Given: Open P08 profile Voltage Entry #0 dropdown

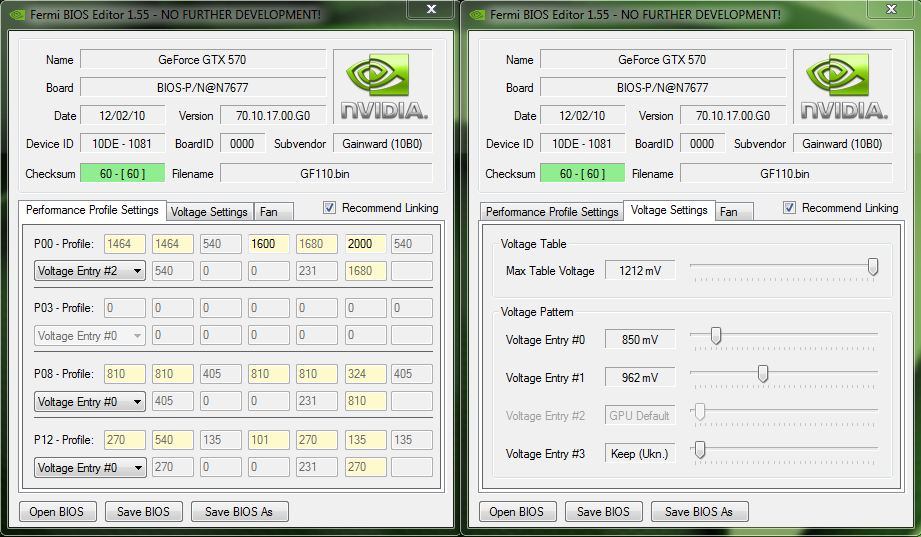Looking at the screenshot, I should click(x=90, y=402).
